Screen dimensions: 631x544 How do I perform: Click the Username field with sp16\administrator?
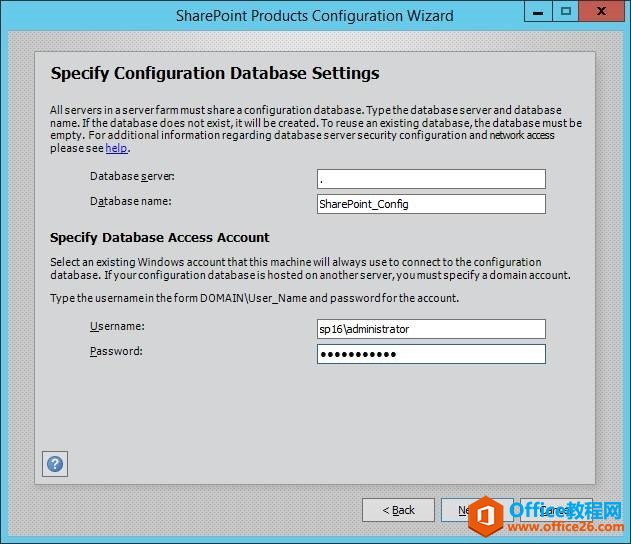[430, 329]
